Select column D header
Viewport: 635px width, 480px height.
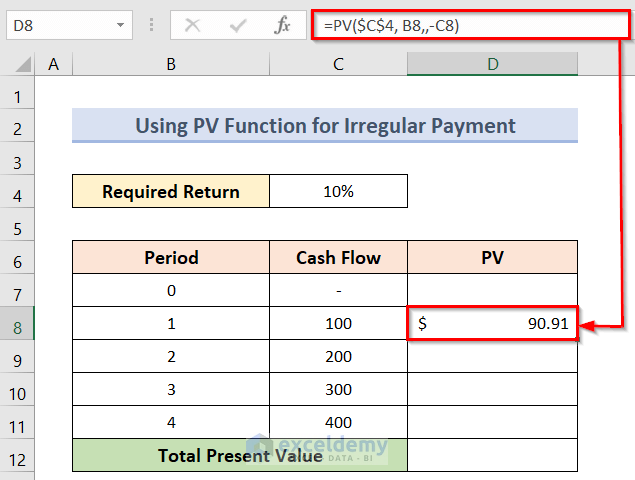492,64
